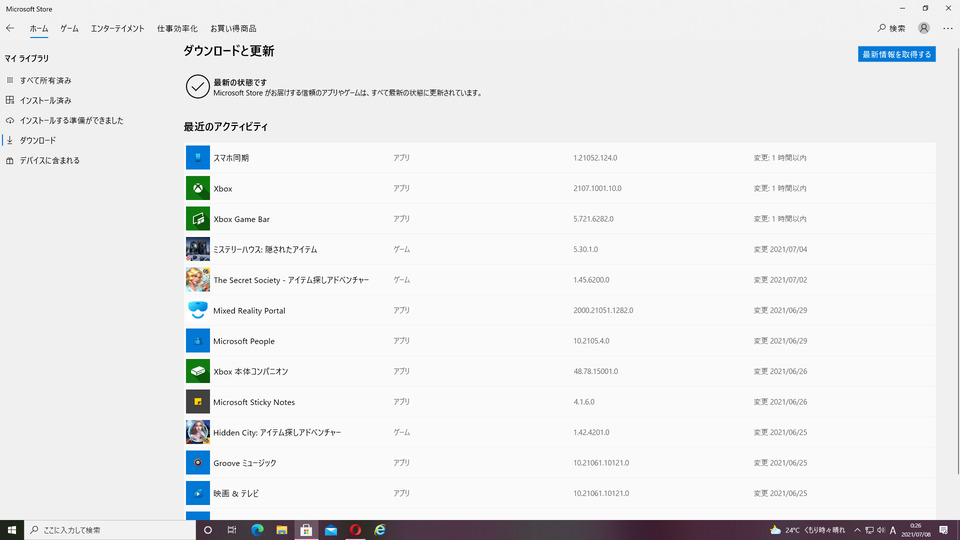Open the taskbar clock and date
Image resolution: width=960 pixels, height=540 pixels.
(916, 530)
